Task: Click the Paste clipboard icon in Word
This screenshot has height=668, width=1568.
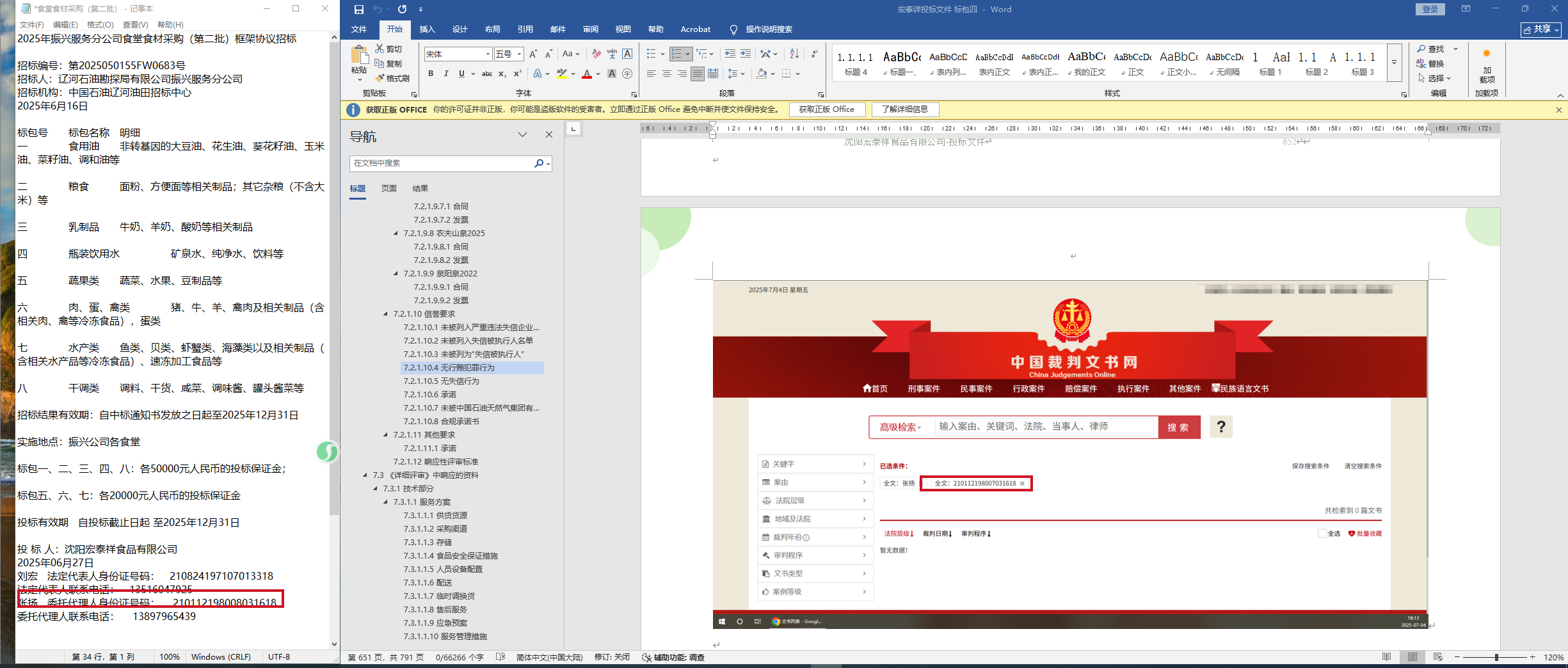Action: point(360,56)
